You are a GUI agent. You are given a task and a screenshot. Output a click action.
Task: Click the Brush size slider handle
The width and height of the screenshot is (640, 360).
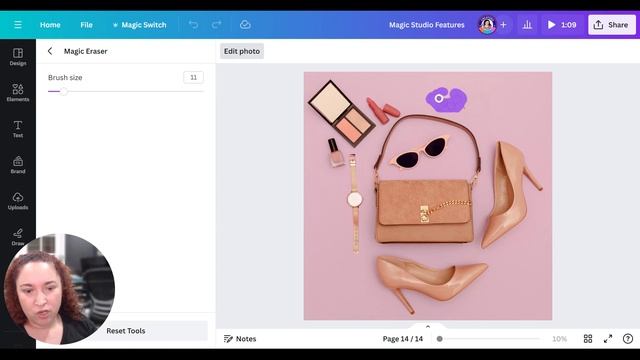pyautogui.click(x=63, y=91)
